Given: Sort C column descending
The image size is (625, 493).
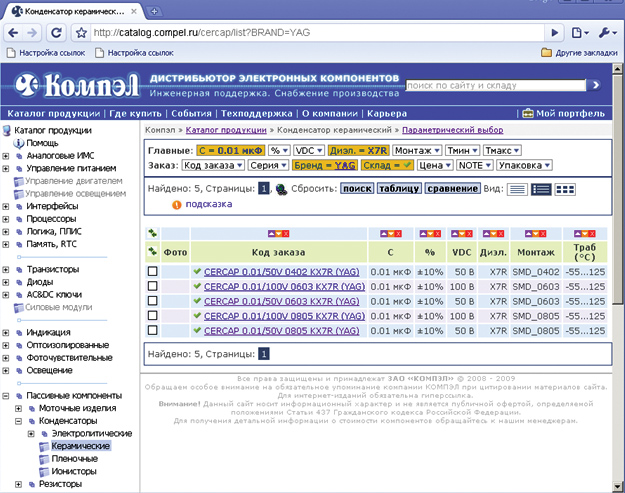Looking at the screenshot, I should (x=391, y=234).
